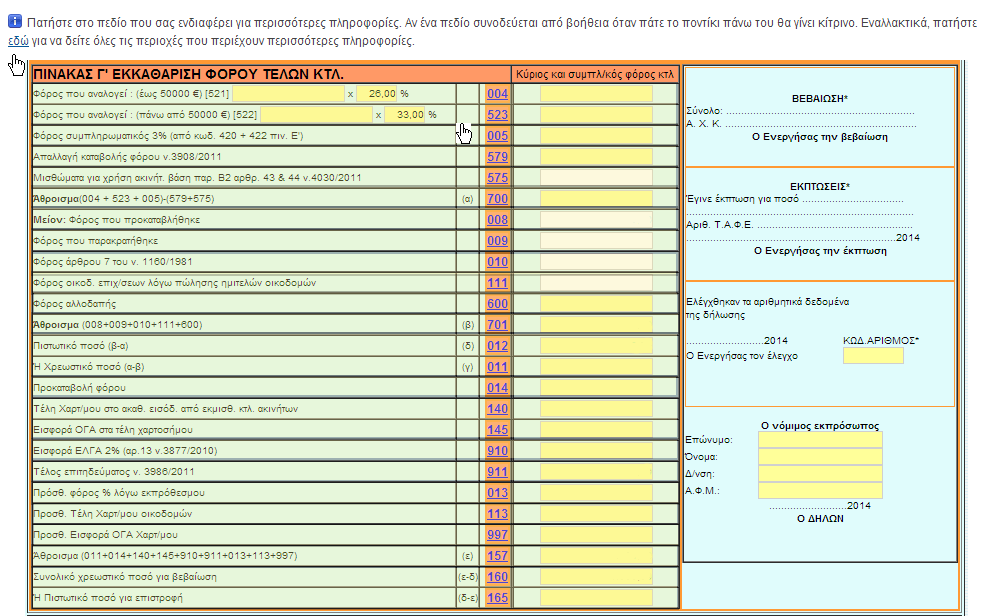The height and width of the screenshot is (616, 982).
Task: Click the Επώνυμο field of legal representative
Action: (820, 440)
